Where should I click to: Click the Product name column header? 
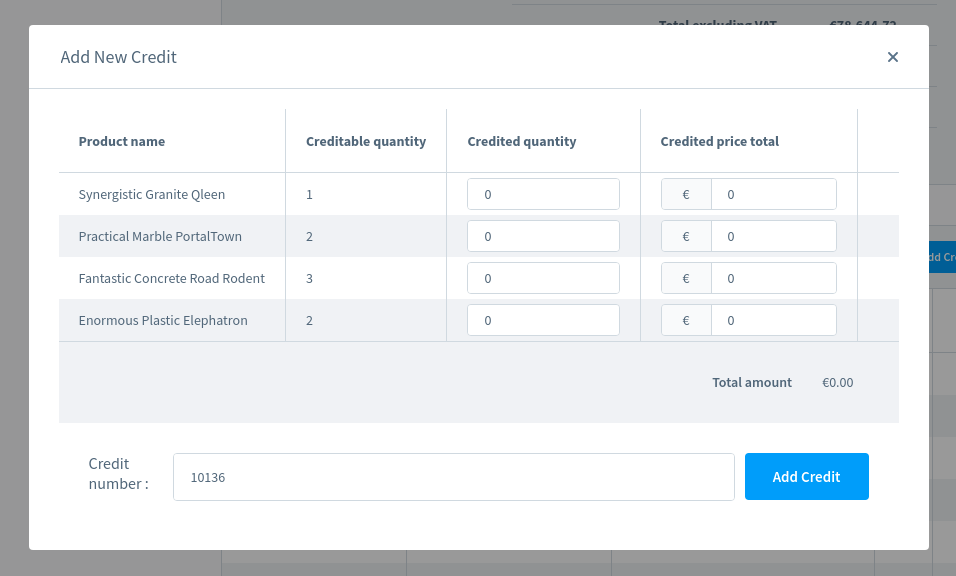click(122, 141)
